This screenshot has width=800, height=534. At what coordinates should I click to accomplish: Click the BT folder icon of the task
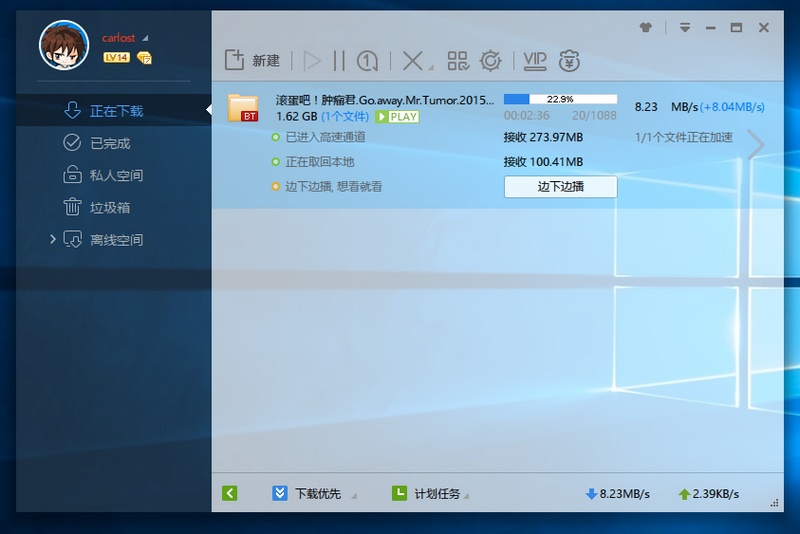tap(243, 108)
